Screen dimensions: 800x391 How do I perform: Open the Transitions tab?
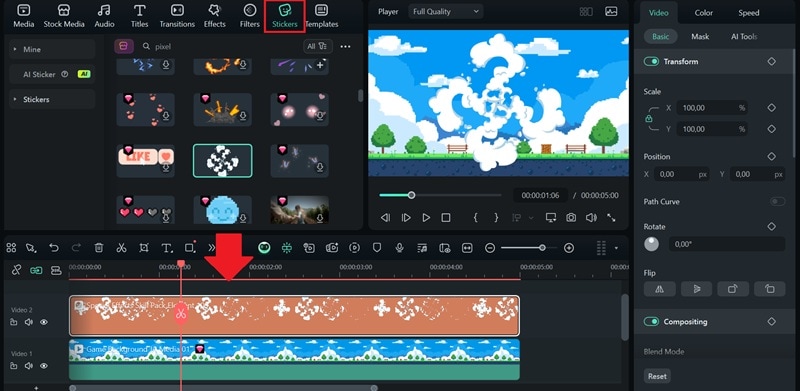coord(177,16)
